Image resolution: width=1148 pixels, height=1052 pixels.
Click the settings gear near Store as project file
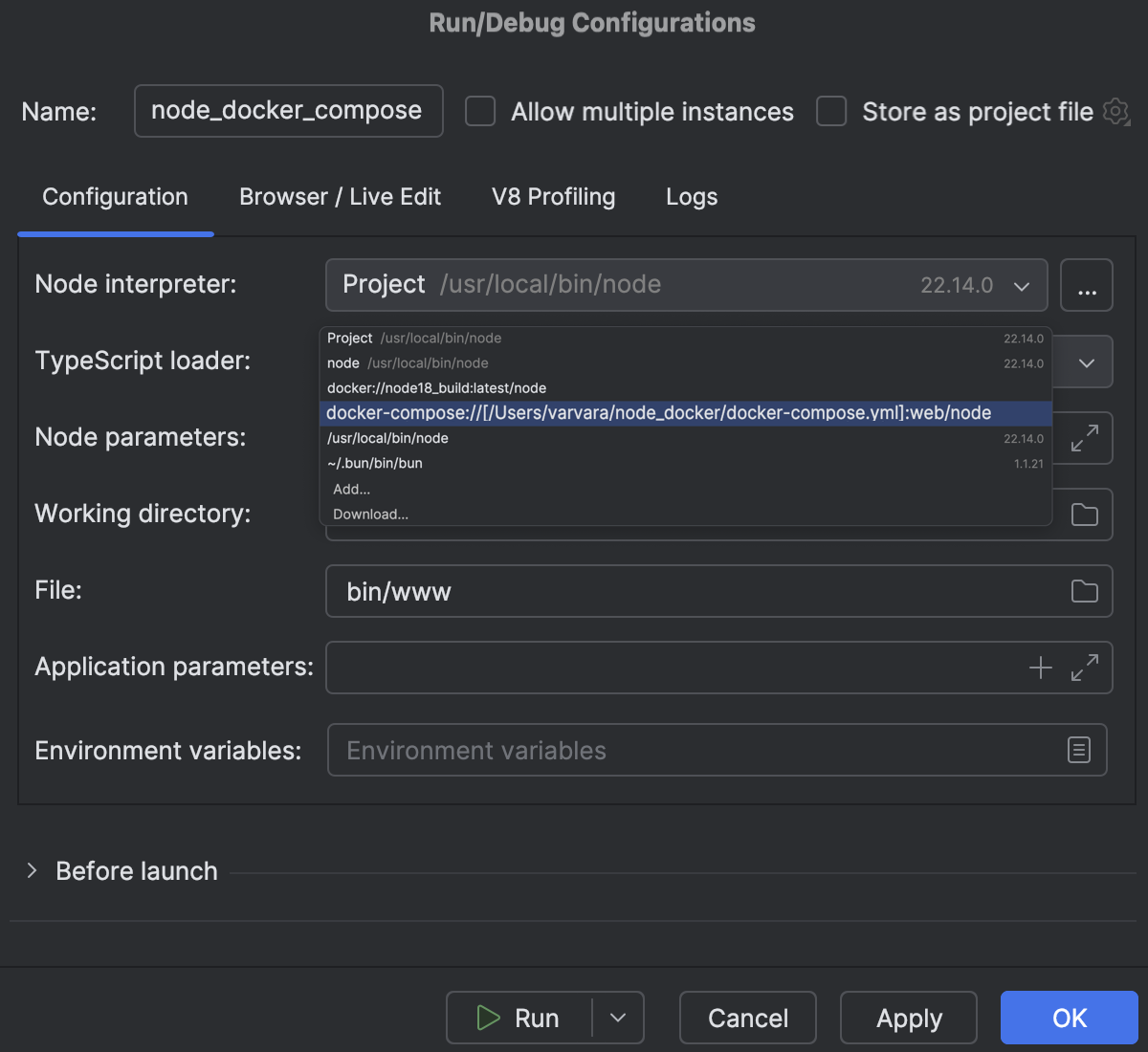1115,111
